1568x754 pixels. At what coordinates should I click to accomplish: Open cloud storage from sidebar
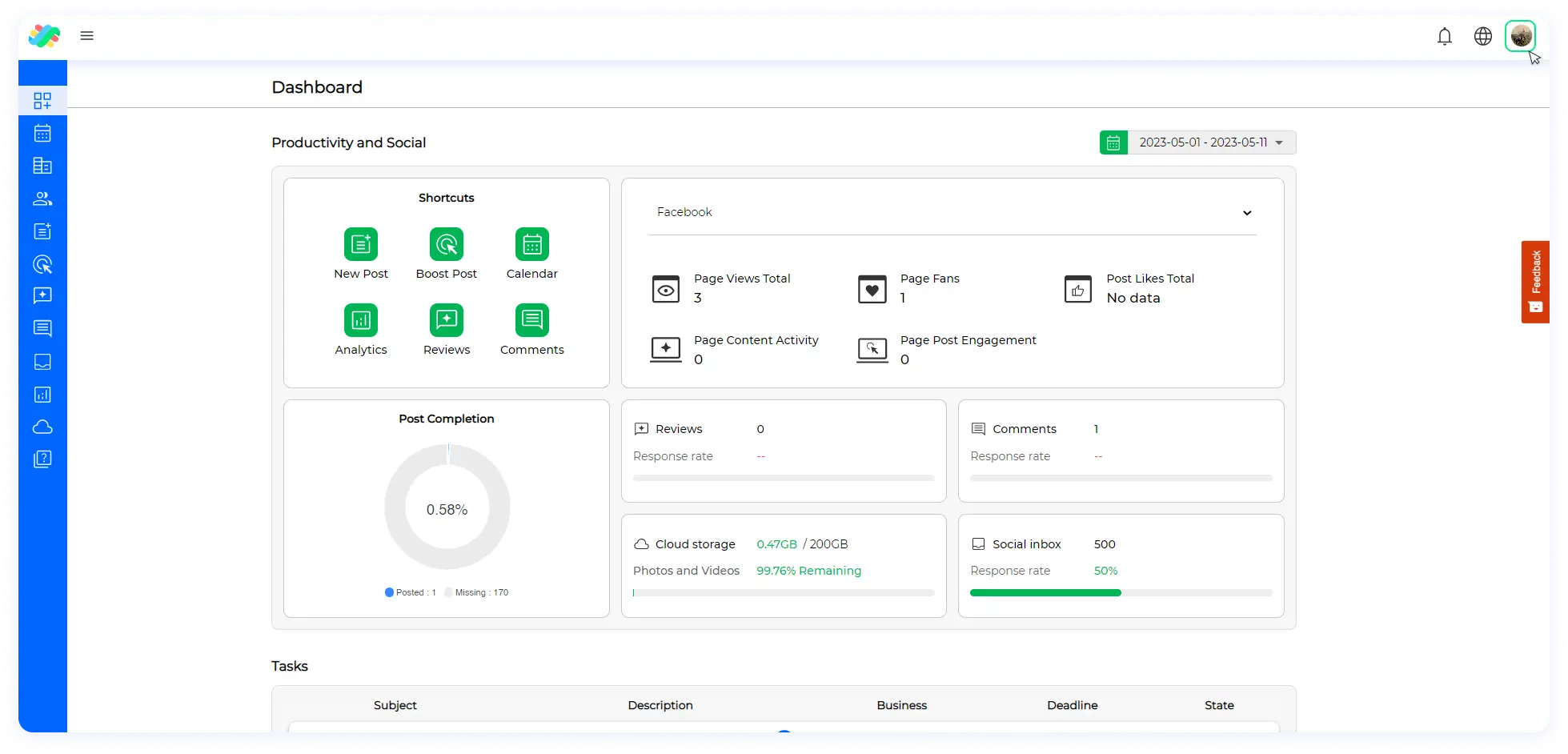[42, 427]
